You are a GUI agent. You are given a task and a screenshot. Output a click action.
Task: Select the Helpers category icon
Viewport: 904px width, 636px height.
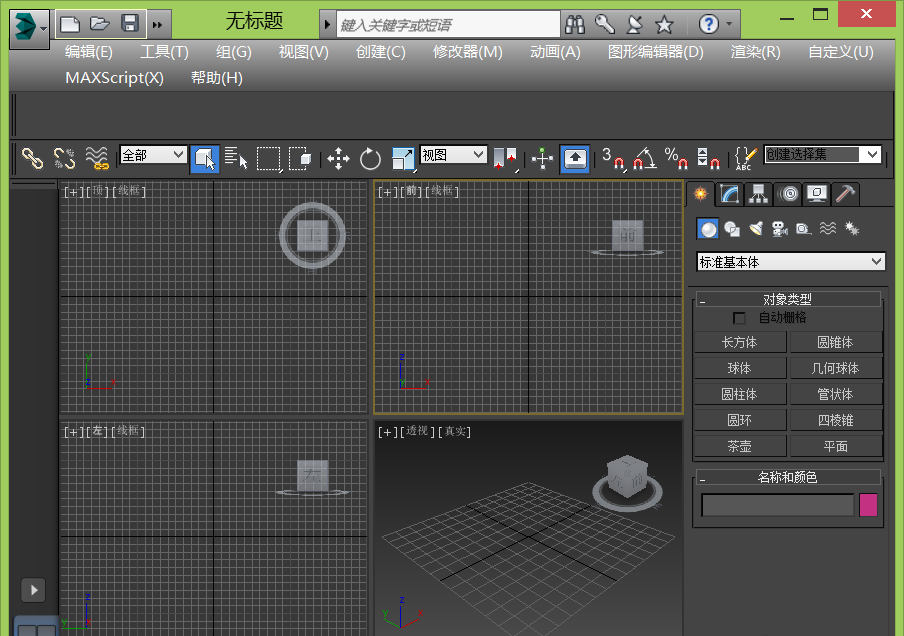click(804, 229)
